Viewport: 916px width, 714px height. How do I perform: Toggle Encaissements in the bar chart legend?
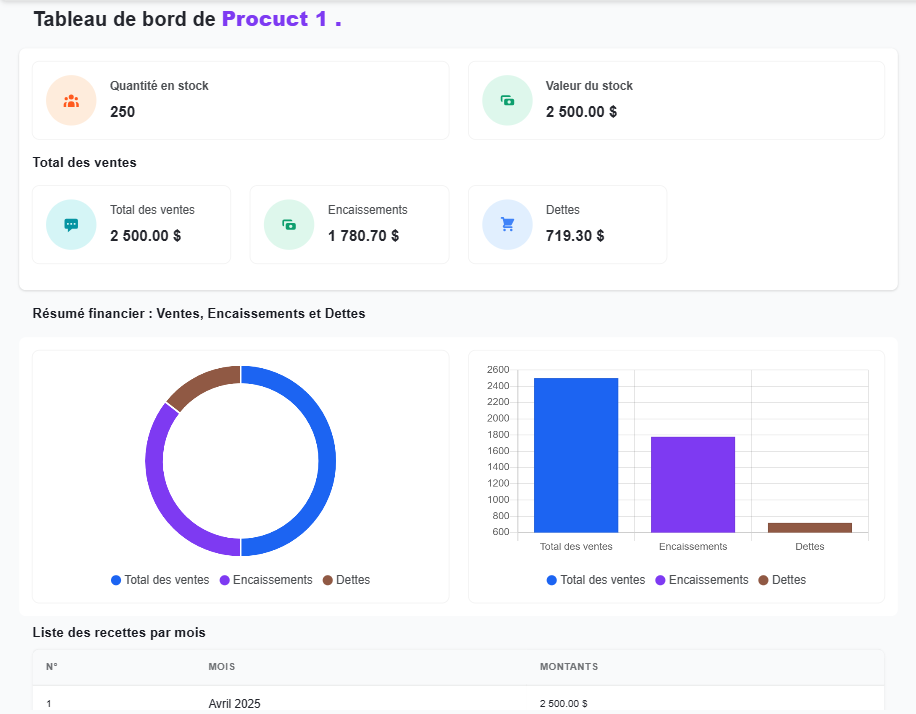coord(702,580)
